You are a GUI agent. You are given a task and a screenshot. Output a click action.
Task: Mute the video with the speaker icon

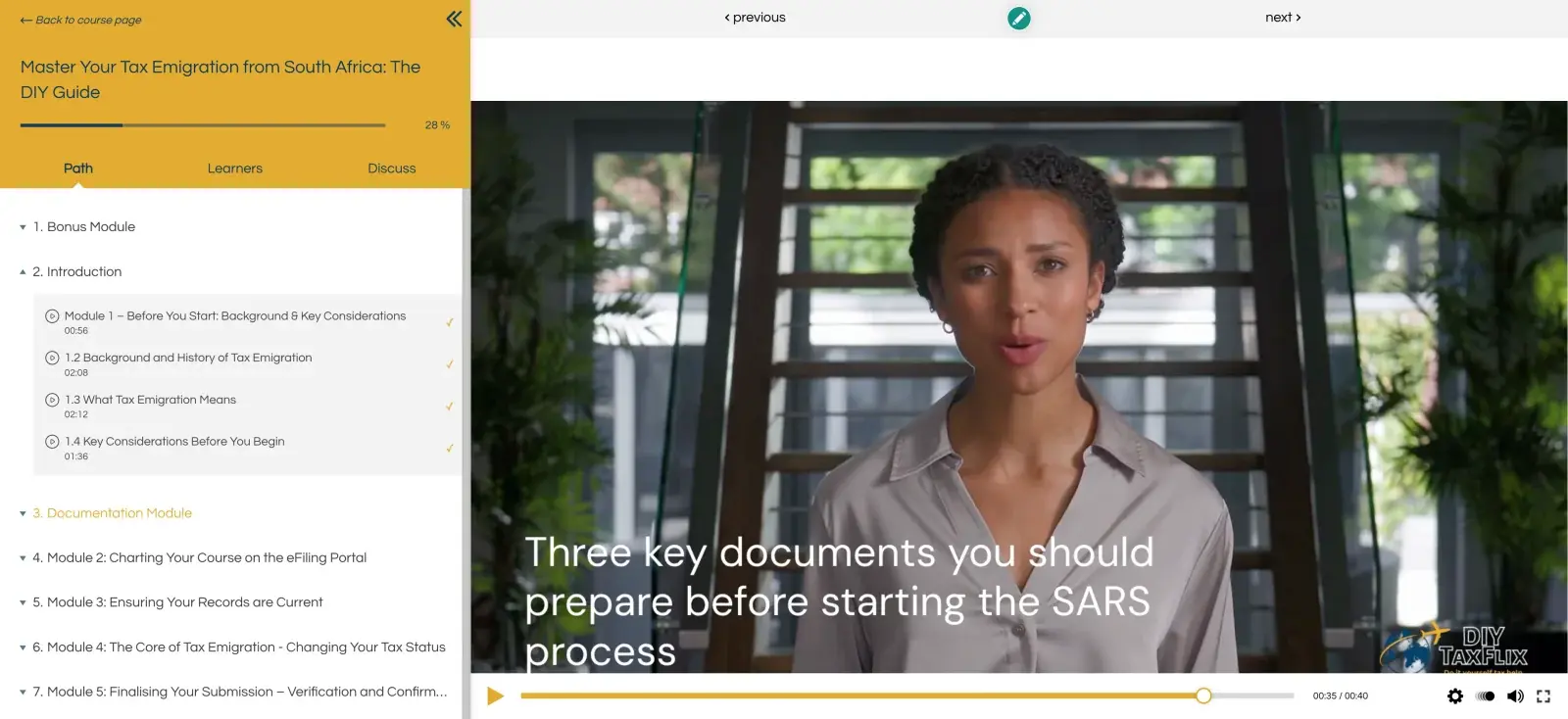tap(1515, 695)
